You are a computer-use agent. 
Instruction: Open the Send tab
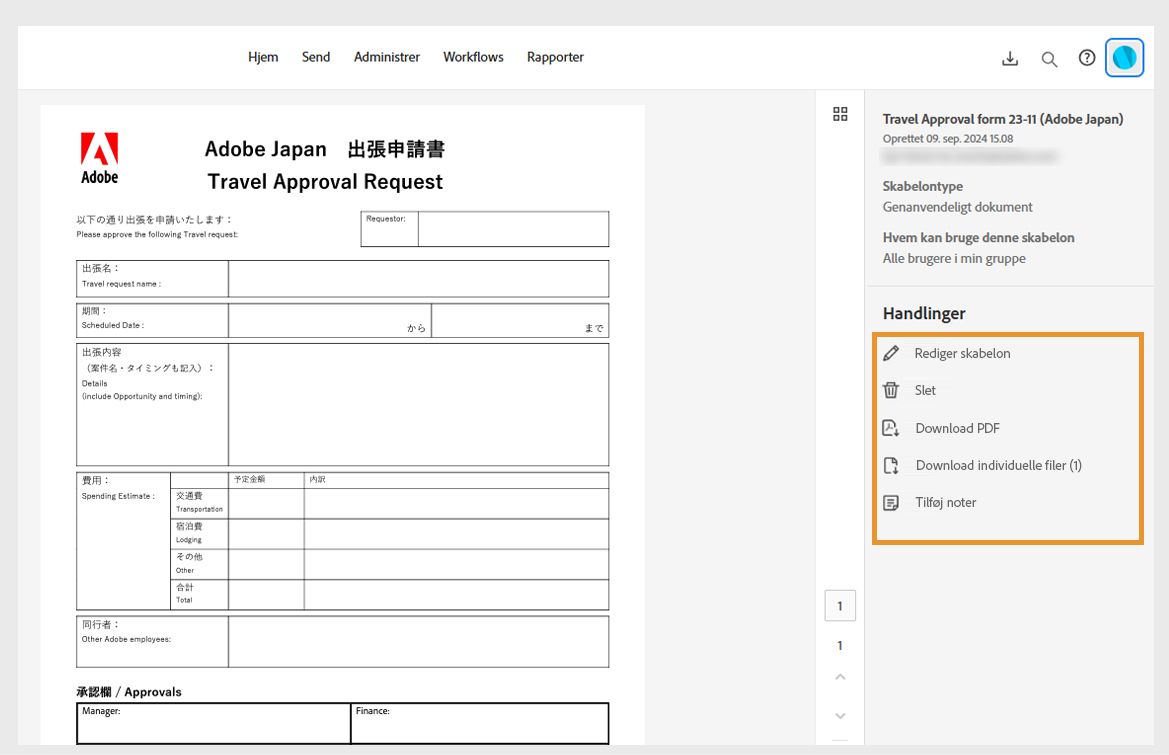coord(316,57)
